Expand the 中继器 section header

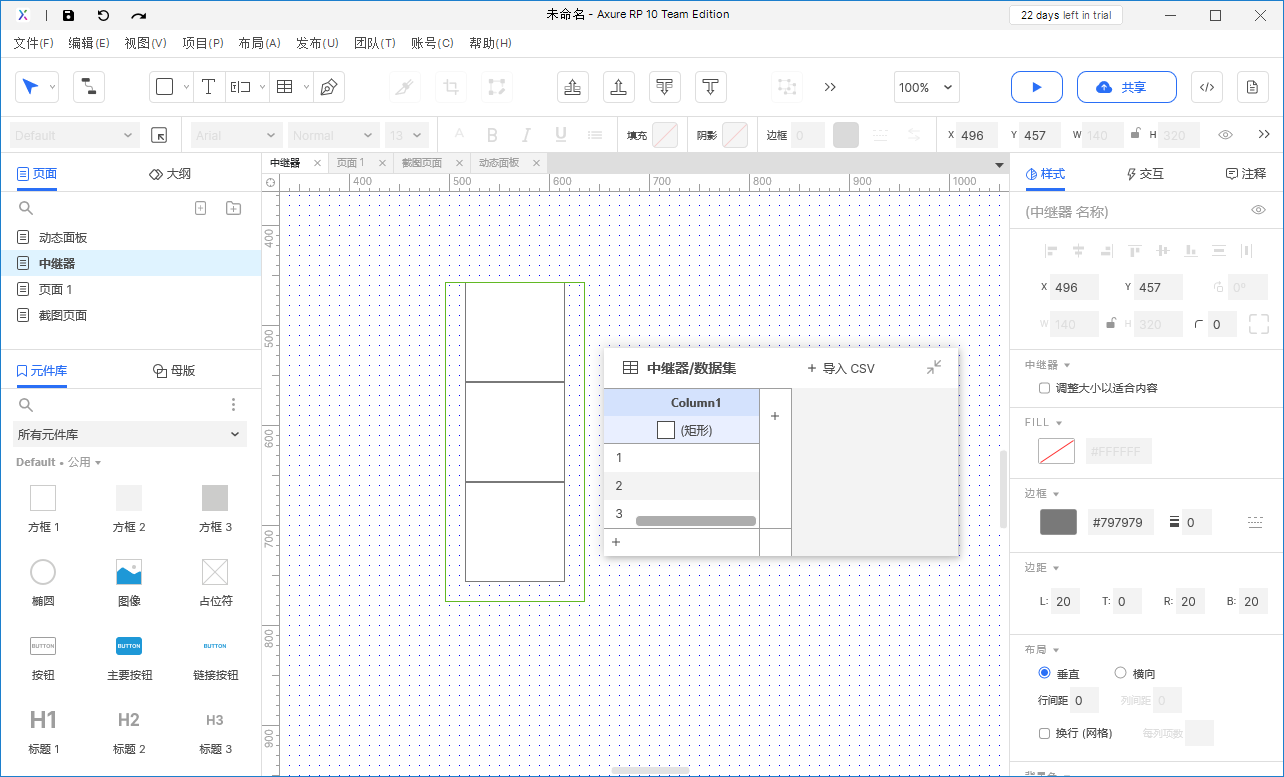click(x=1047, y=365)
